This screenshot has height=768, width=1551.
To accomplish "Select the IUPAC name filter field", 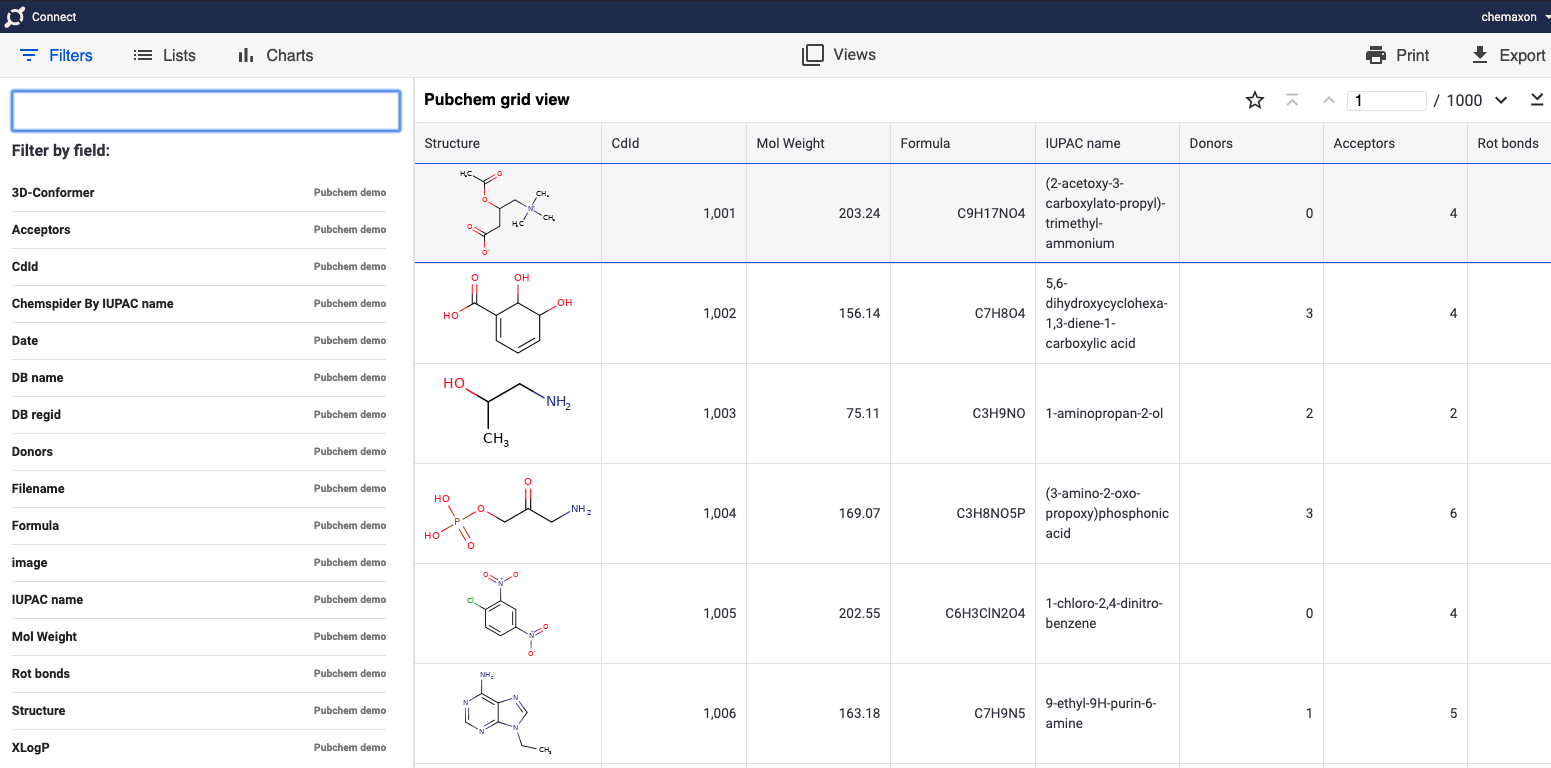I will 199,600.
